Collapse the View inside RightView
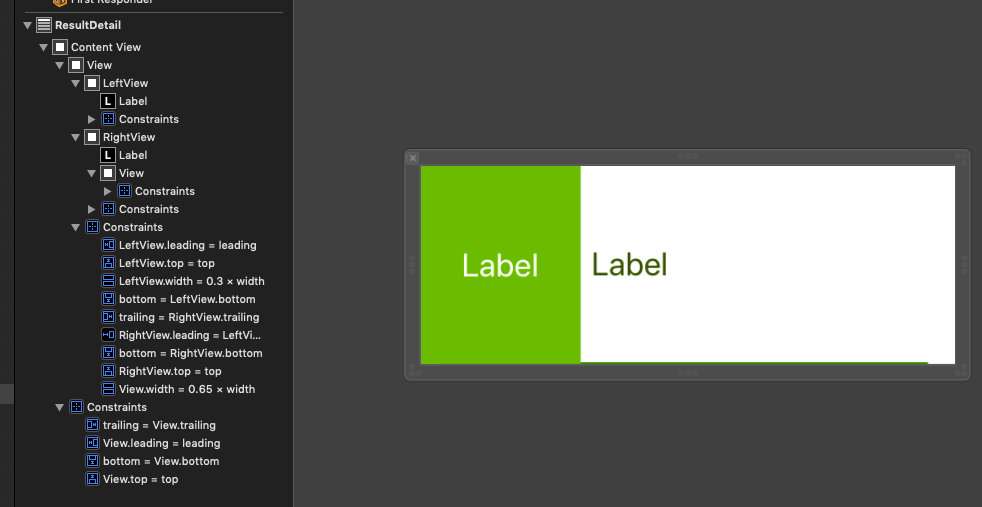This screenshot has height=507, width=982. (91, 173)
